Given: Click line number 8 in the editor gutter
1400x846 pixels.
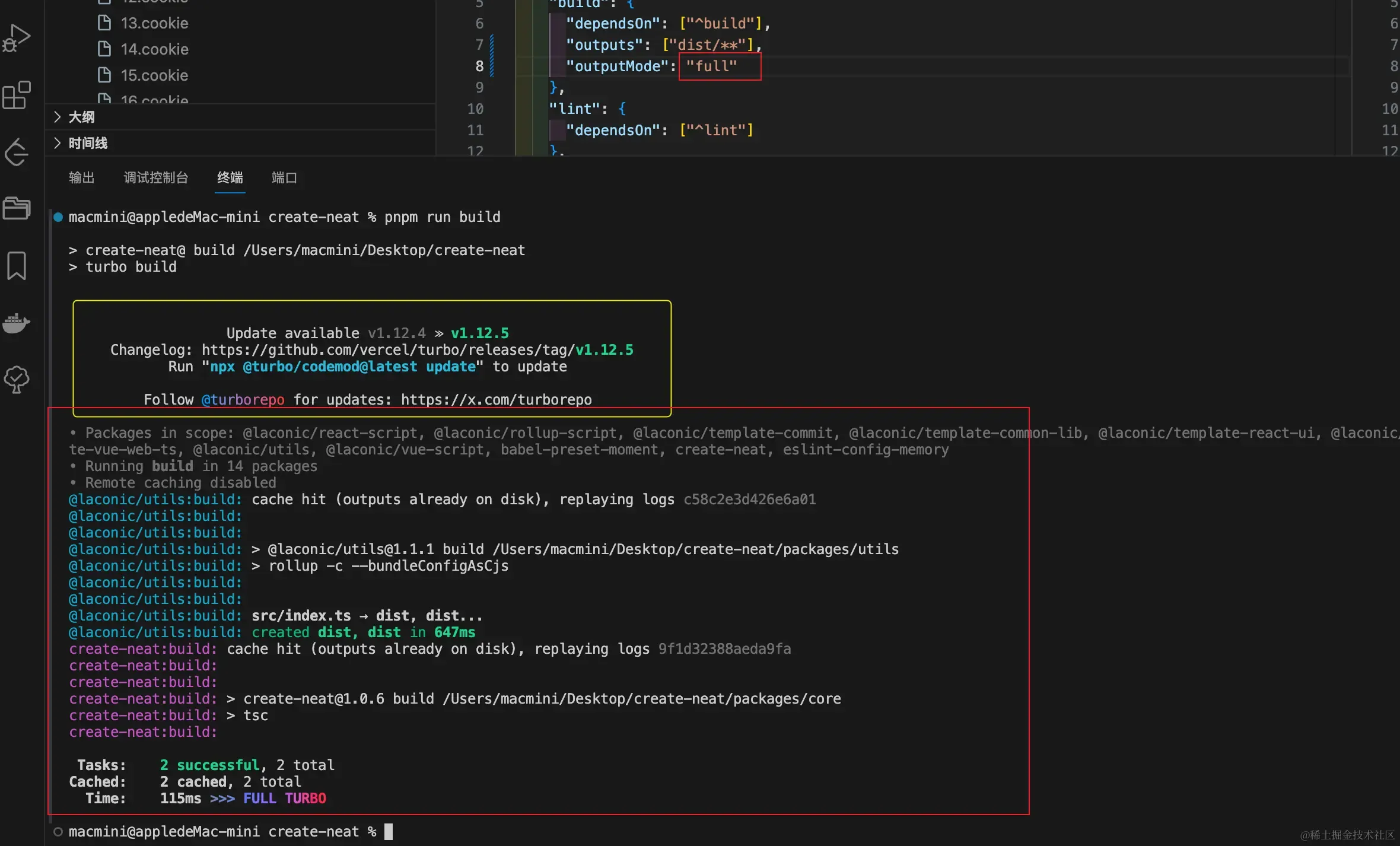Looking at the screenshot, I should pyautogui.click(x=479, y=66).
